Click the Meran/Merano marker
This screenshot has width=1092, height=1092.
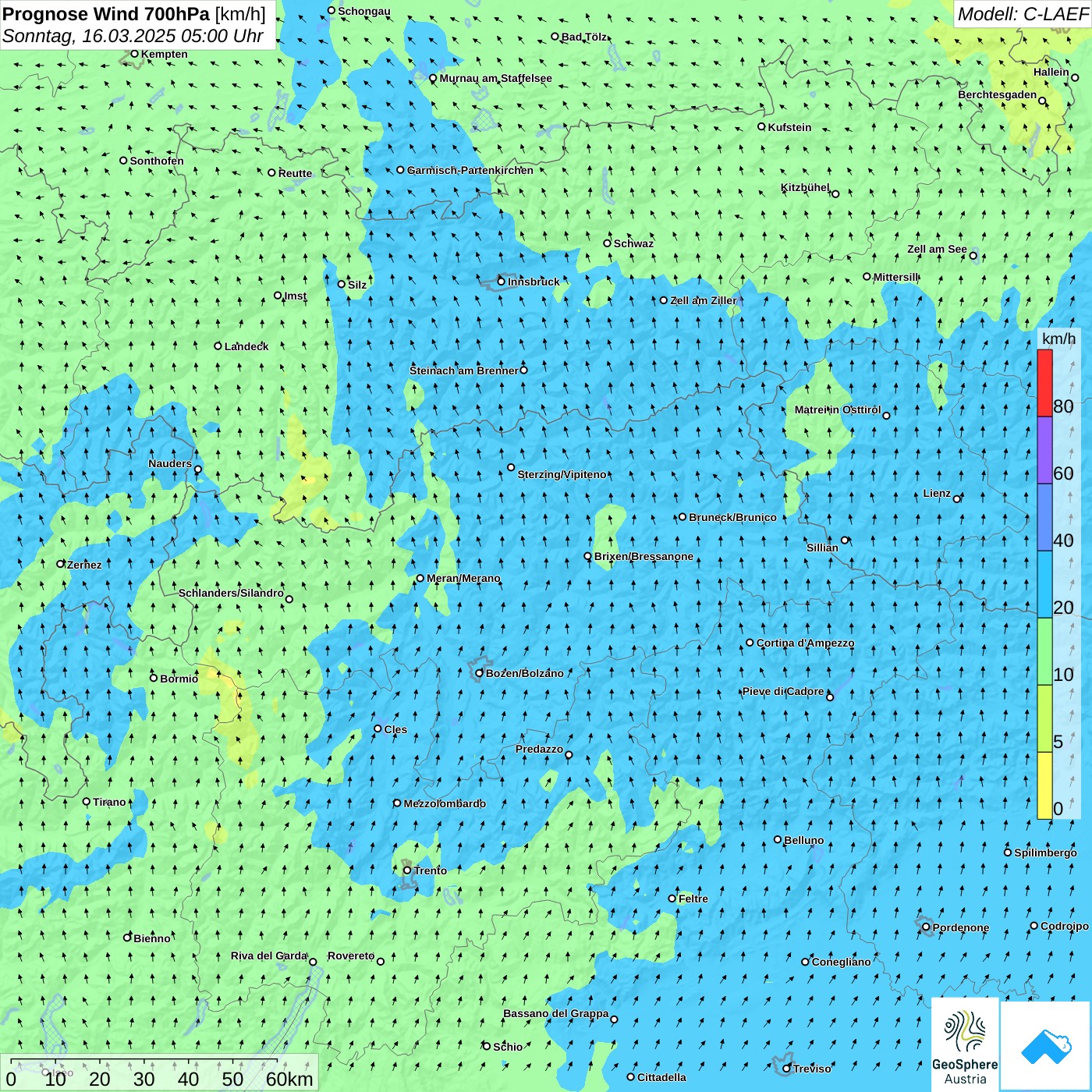point(420,578)
